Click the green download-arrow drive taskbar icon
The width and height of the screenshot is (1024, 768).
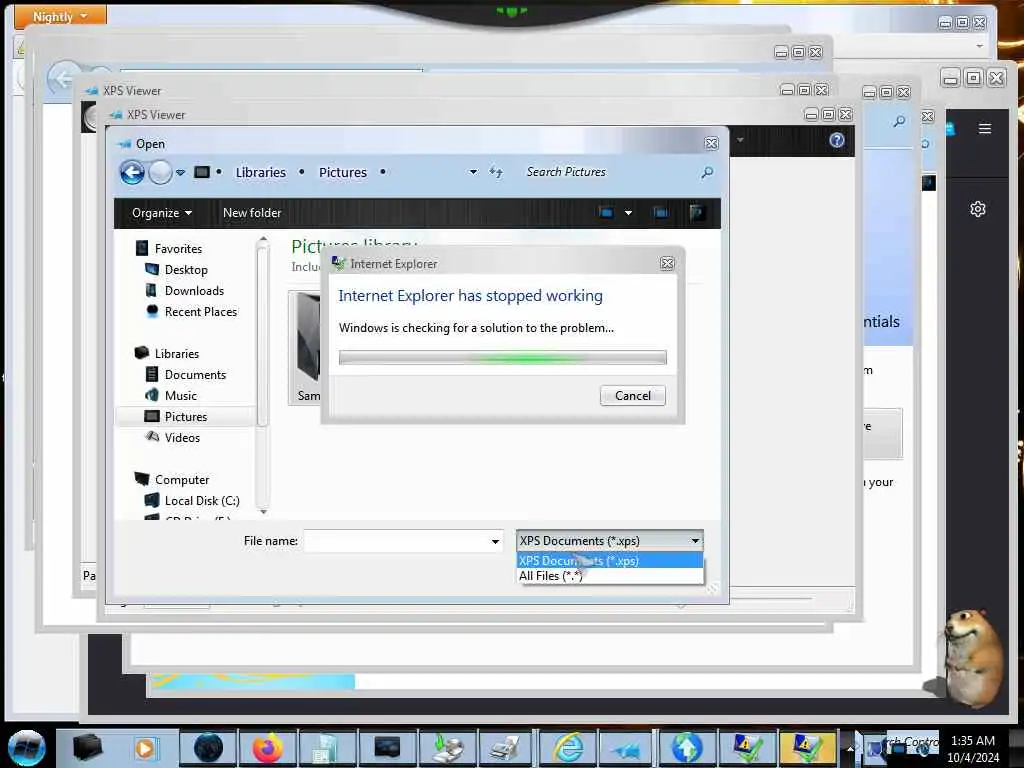point(449,748)
